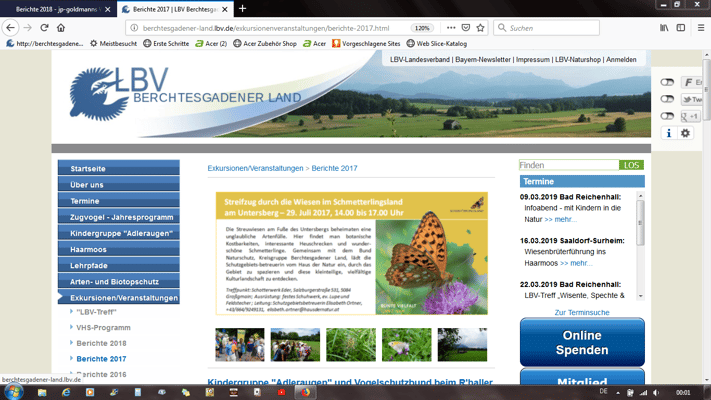Show hidden system tray icons arrow

coord(618,393)
